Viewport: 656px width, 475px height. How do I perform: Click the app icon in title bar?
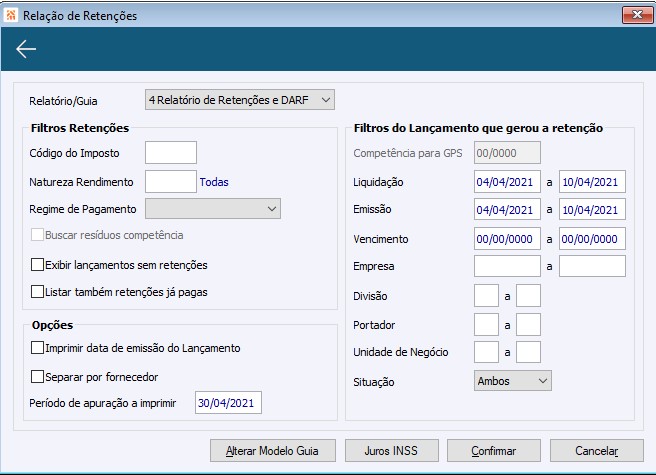(11, 16)
